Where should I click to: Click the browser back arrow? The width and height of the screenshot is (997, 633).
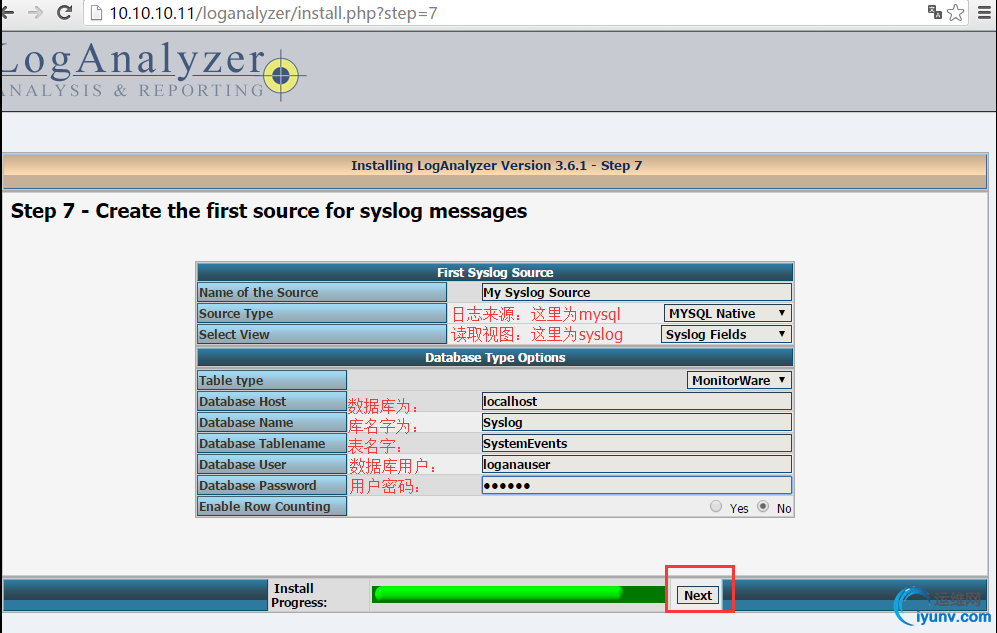point(7,12)
